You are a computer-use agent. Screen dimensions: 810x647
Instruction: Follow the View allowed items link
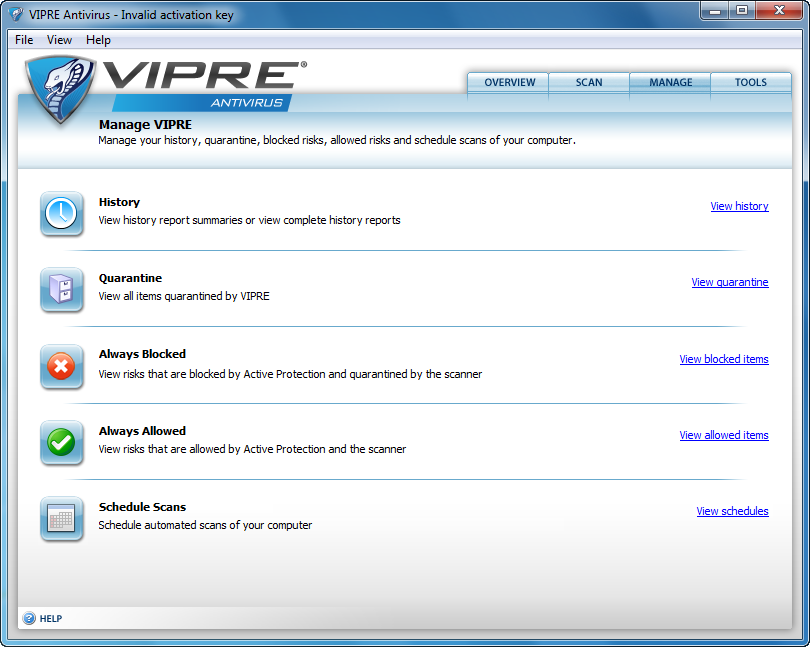click(x=724, y=435)
